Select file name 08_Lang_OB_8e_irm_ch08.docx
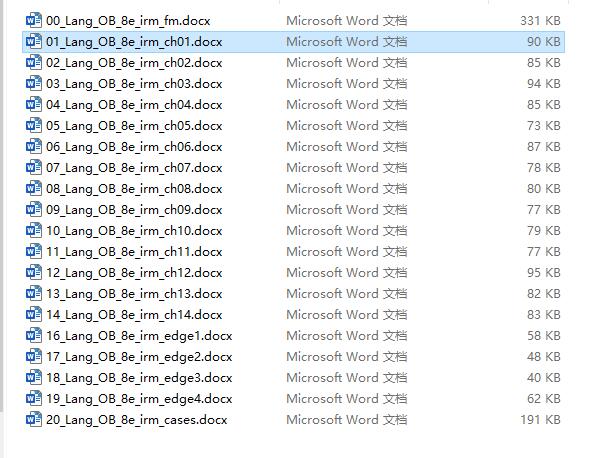Screen dimensions: 616x458 (134, 189)
